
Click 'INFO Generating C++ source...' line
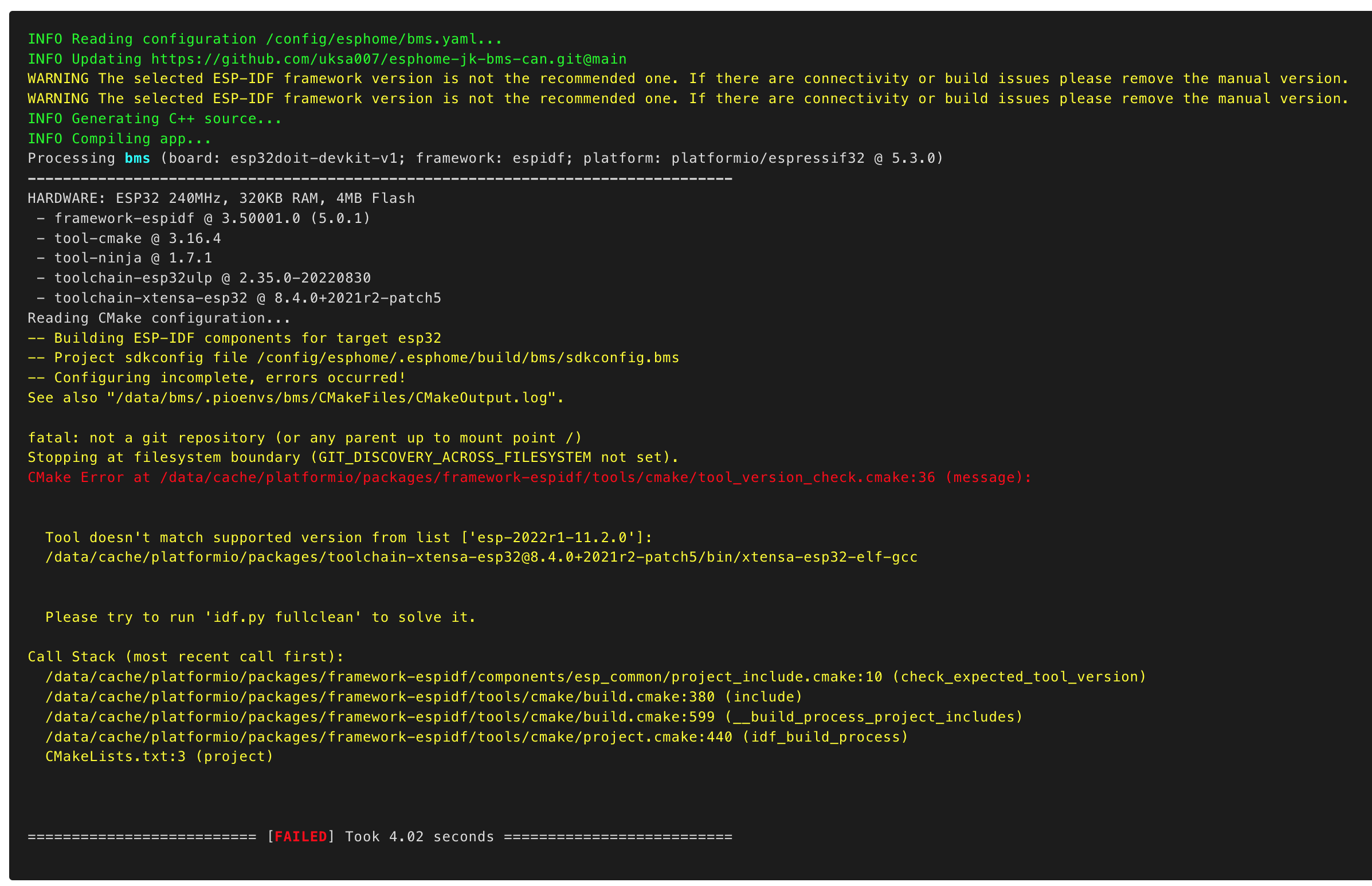155,119
